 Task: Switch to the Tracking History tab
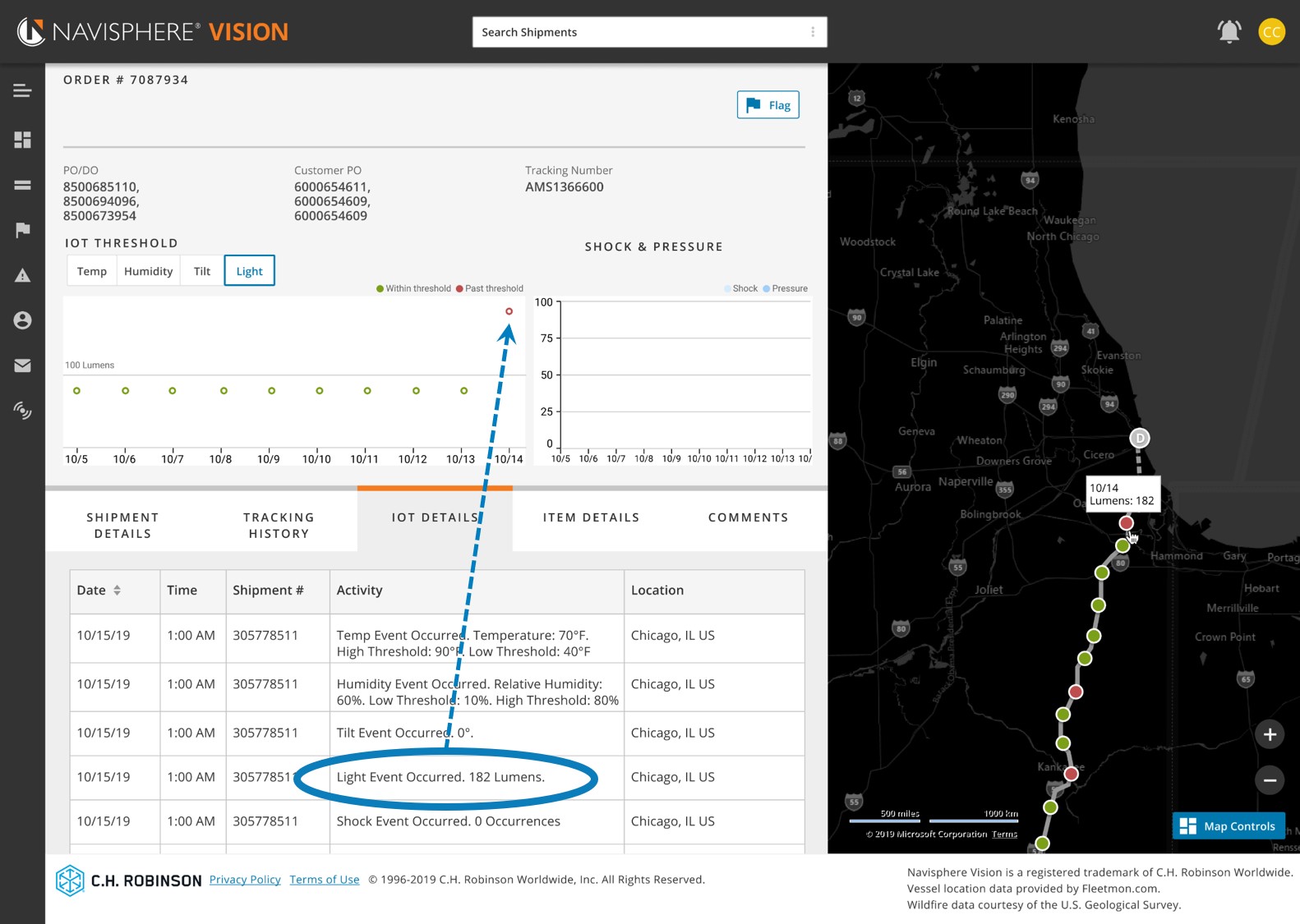click(x=279, y=526)
